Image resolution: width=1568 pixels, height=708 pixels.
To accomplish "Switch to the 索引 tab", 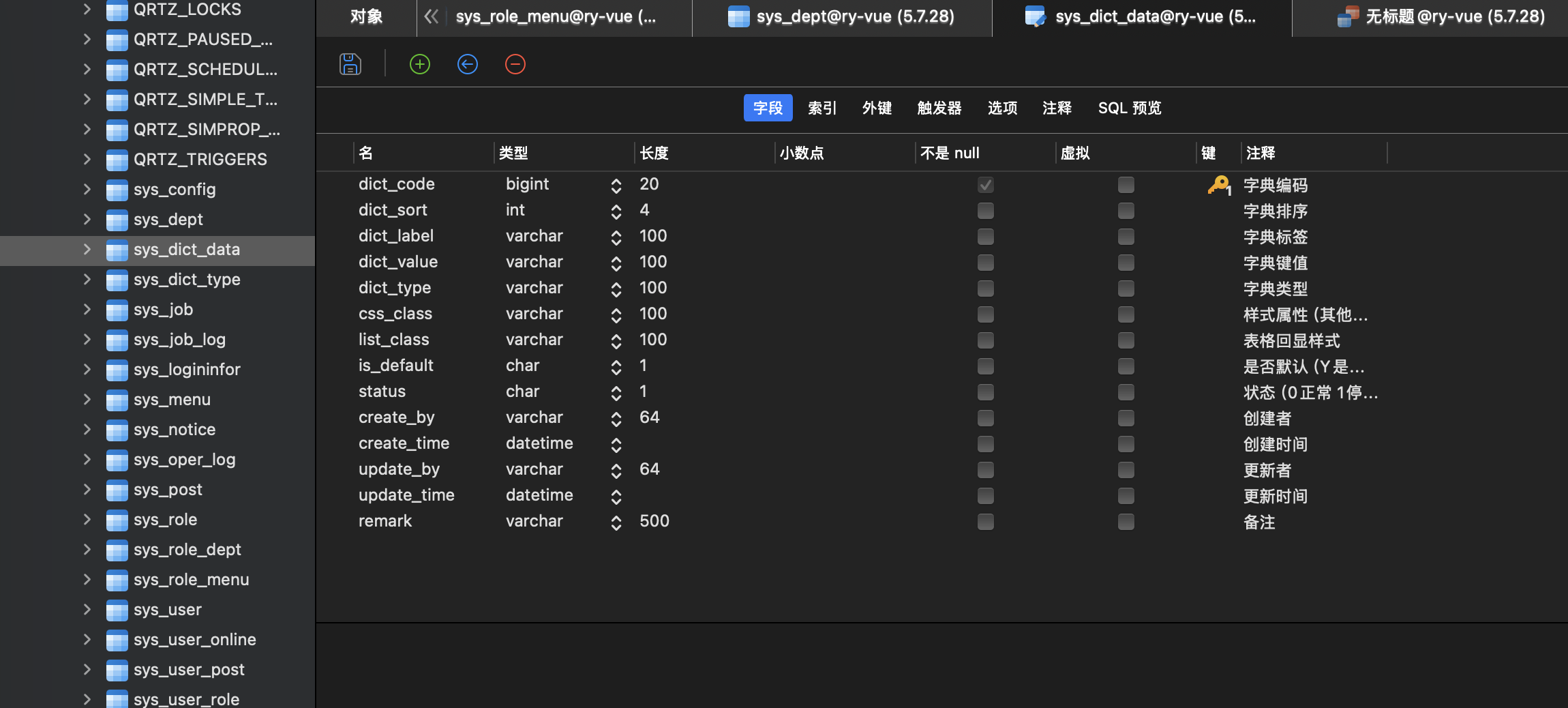I will click(x=822, y=108).
